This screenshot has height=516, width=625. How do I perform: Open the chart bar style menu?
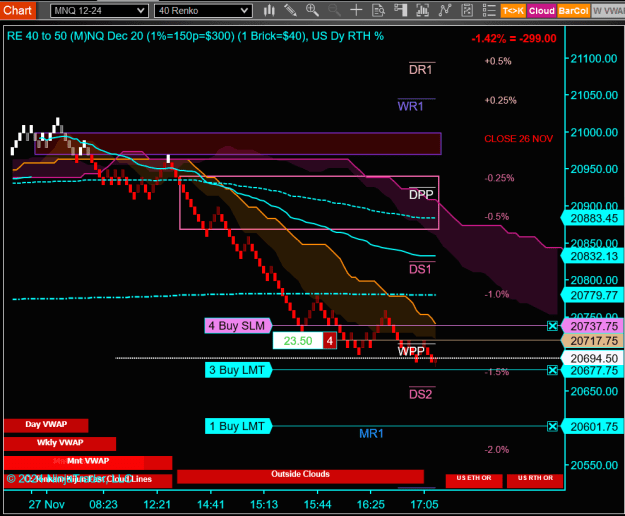(x=269, y=10)
